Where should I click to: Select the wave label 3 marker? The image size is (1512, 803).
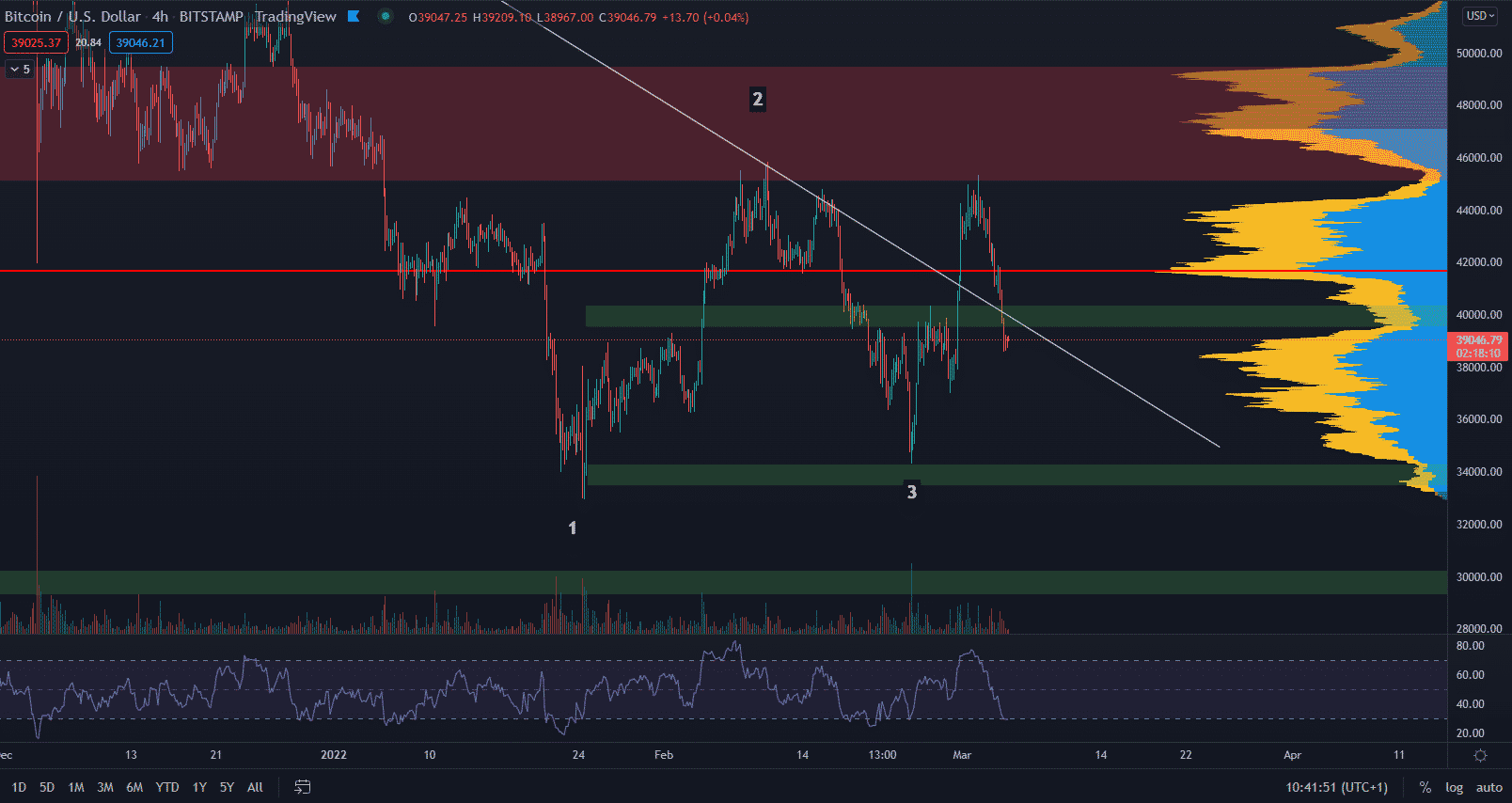click(911, 492)
